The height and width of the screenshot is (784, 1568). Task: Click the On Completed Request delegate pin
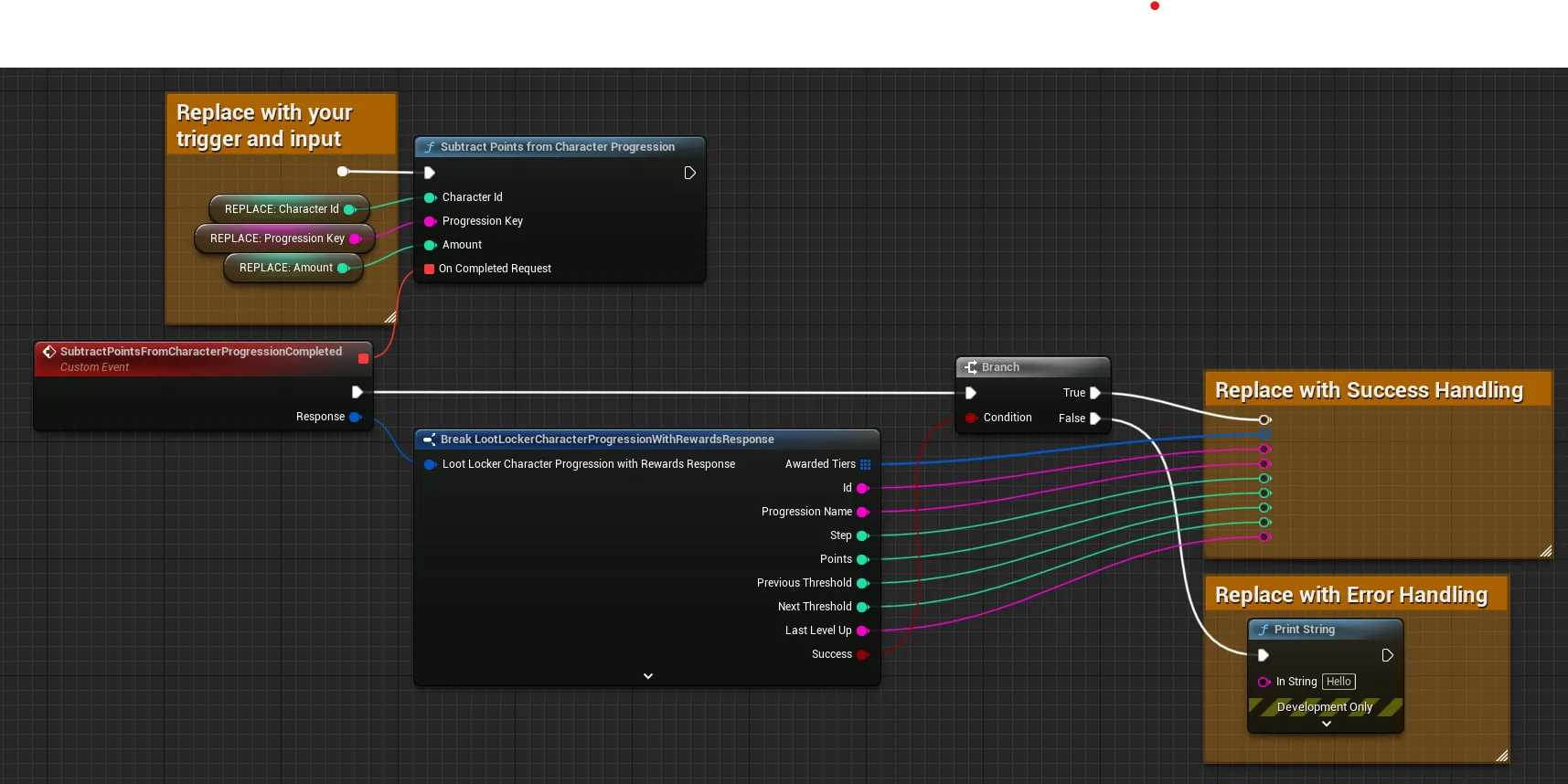tap(429, 269)
